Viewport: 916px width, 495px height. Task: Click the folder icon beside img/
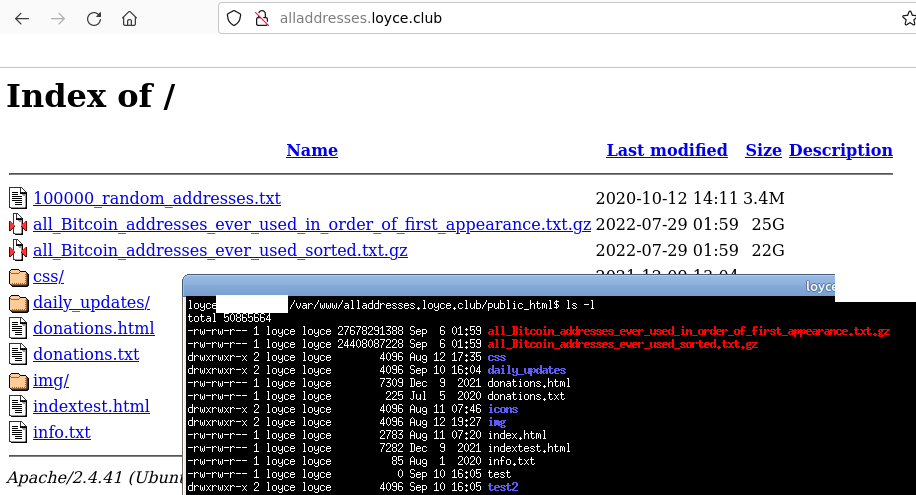[19, 381]
